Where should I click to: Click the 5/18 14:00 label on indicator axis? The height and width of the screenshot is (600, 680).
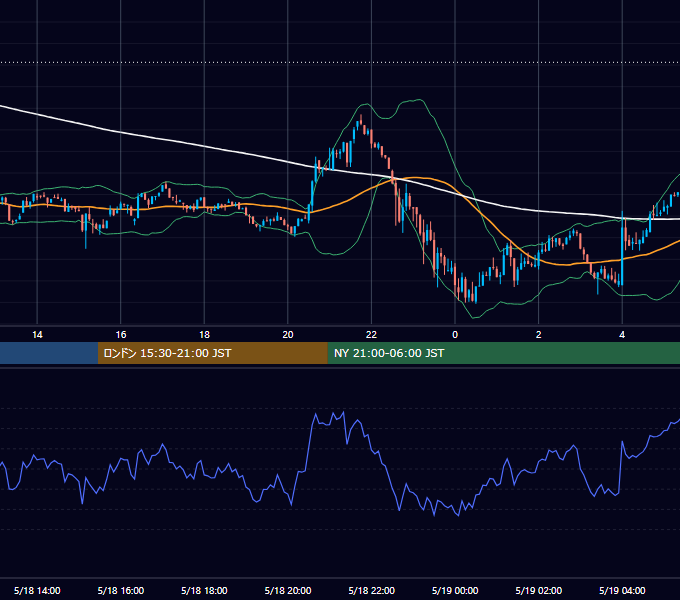(37, 590)
